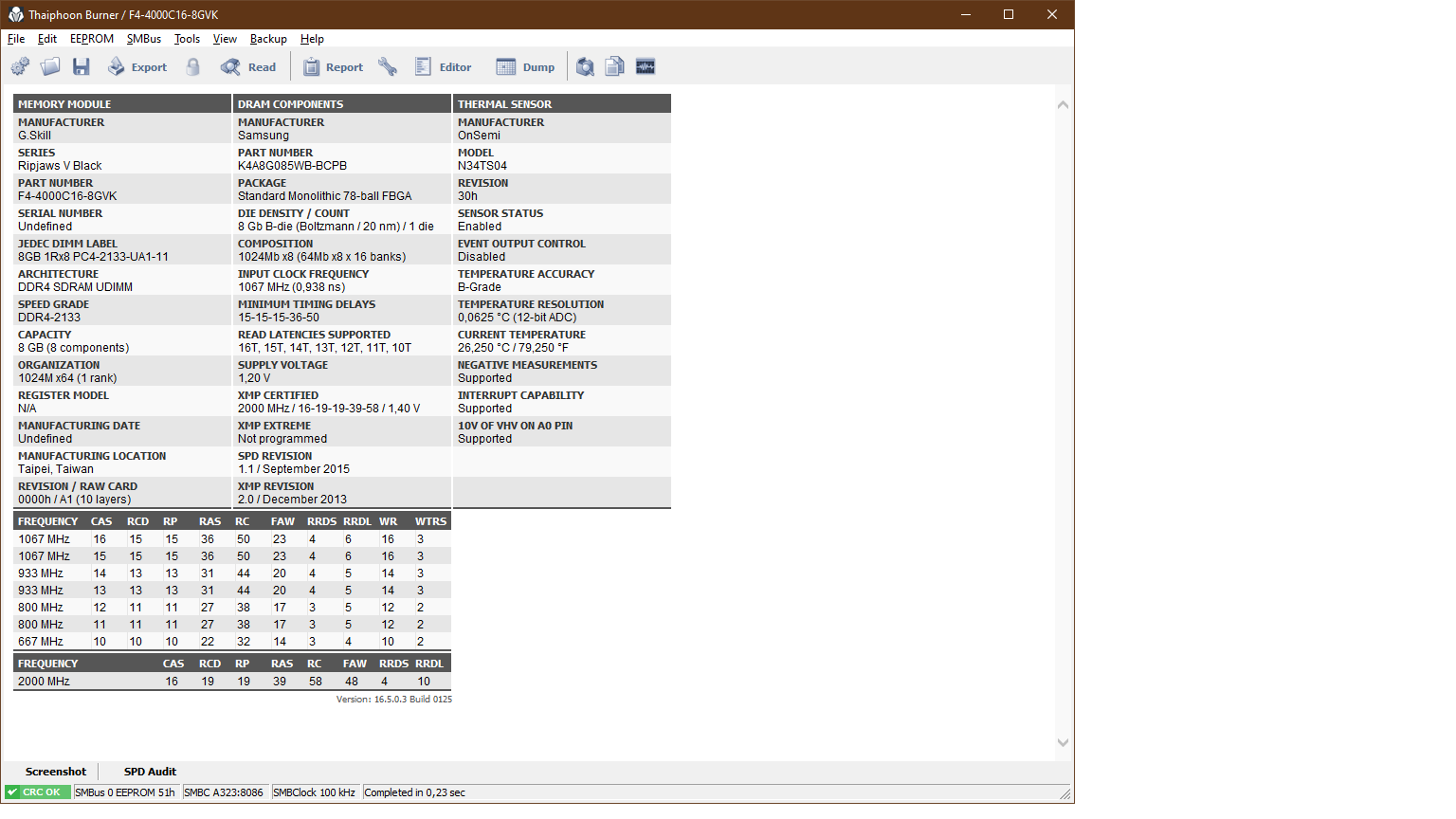Click part number F4-4000C16-8GVK value
The width and height of the screenshot is (1456, 819).
click(x=67, y=196)
